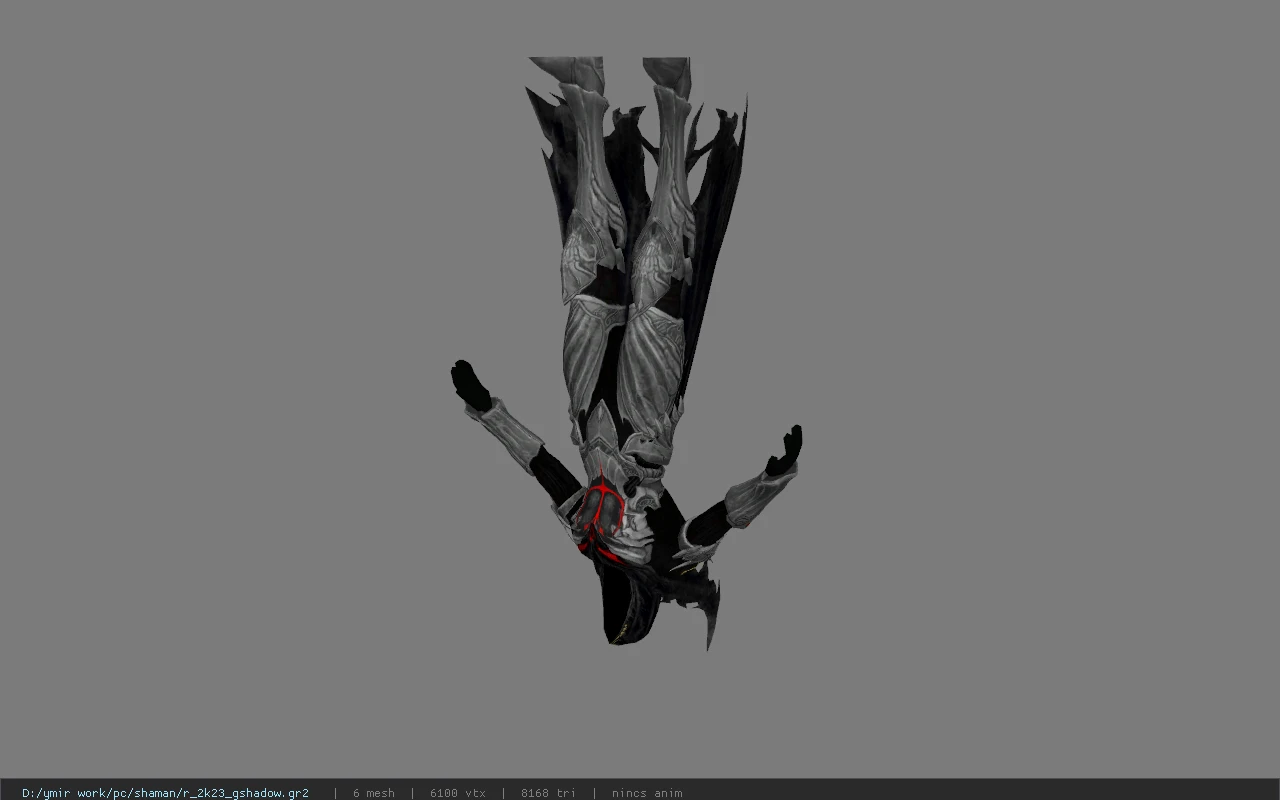Click the 'nincs anim' status entry
This screenshot has height=800, width=1280.
[x=647, y=793]
